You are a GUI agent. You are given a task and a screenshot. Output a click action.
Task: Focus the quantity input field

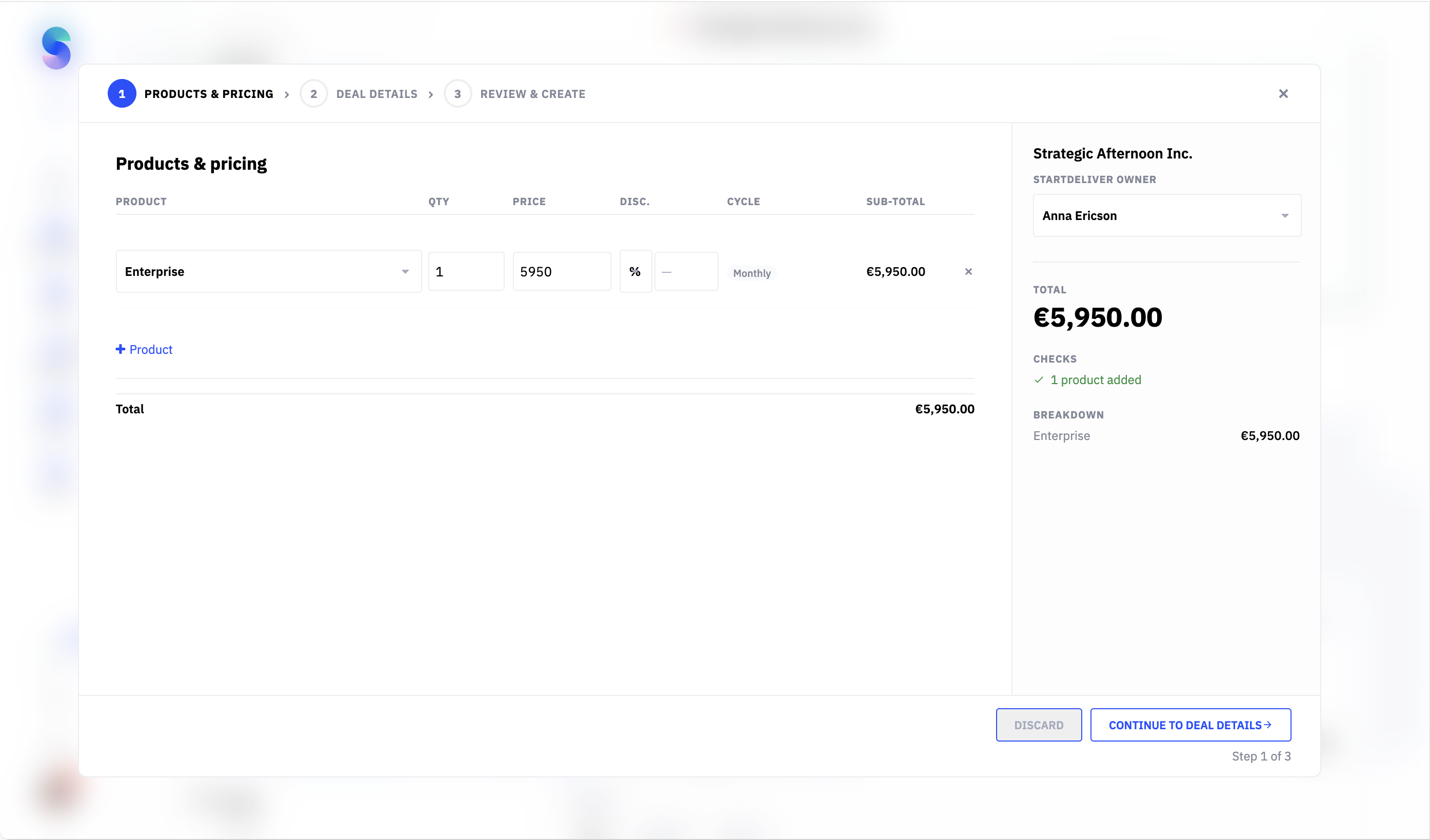coord(466,271)
